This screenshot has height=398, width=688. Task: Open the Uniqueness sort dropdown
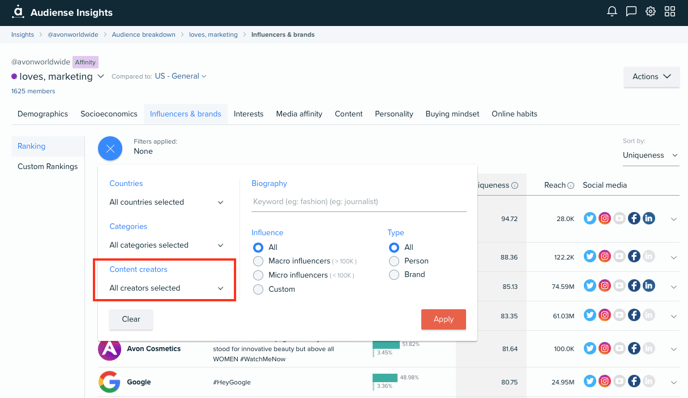[x=650, y=155]
